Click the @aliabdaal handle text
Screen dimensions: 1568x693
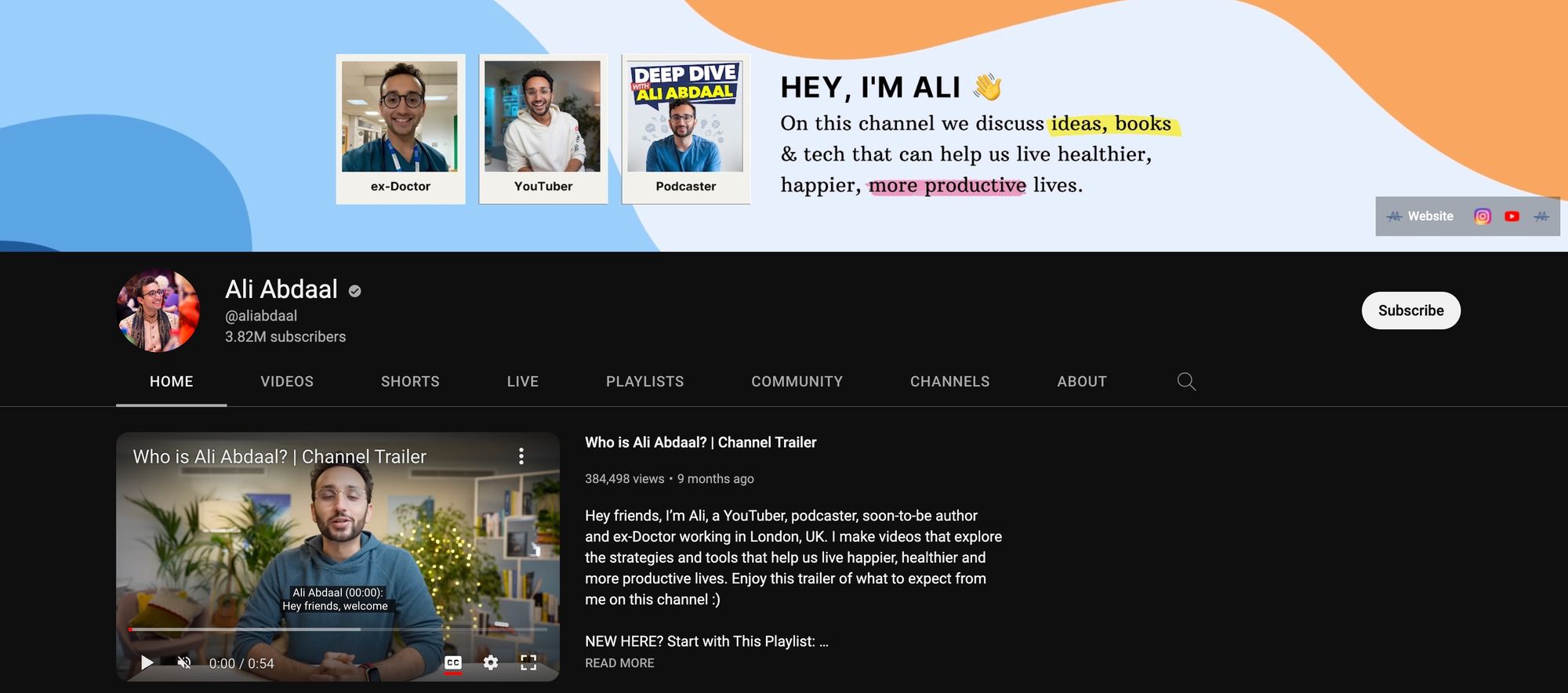click(x=261, y=316)
